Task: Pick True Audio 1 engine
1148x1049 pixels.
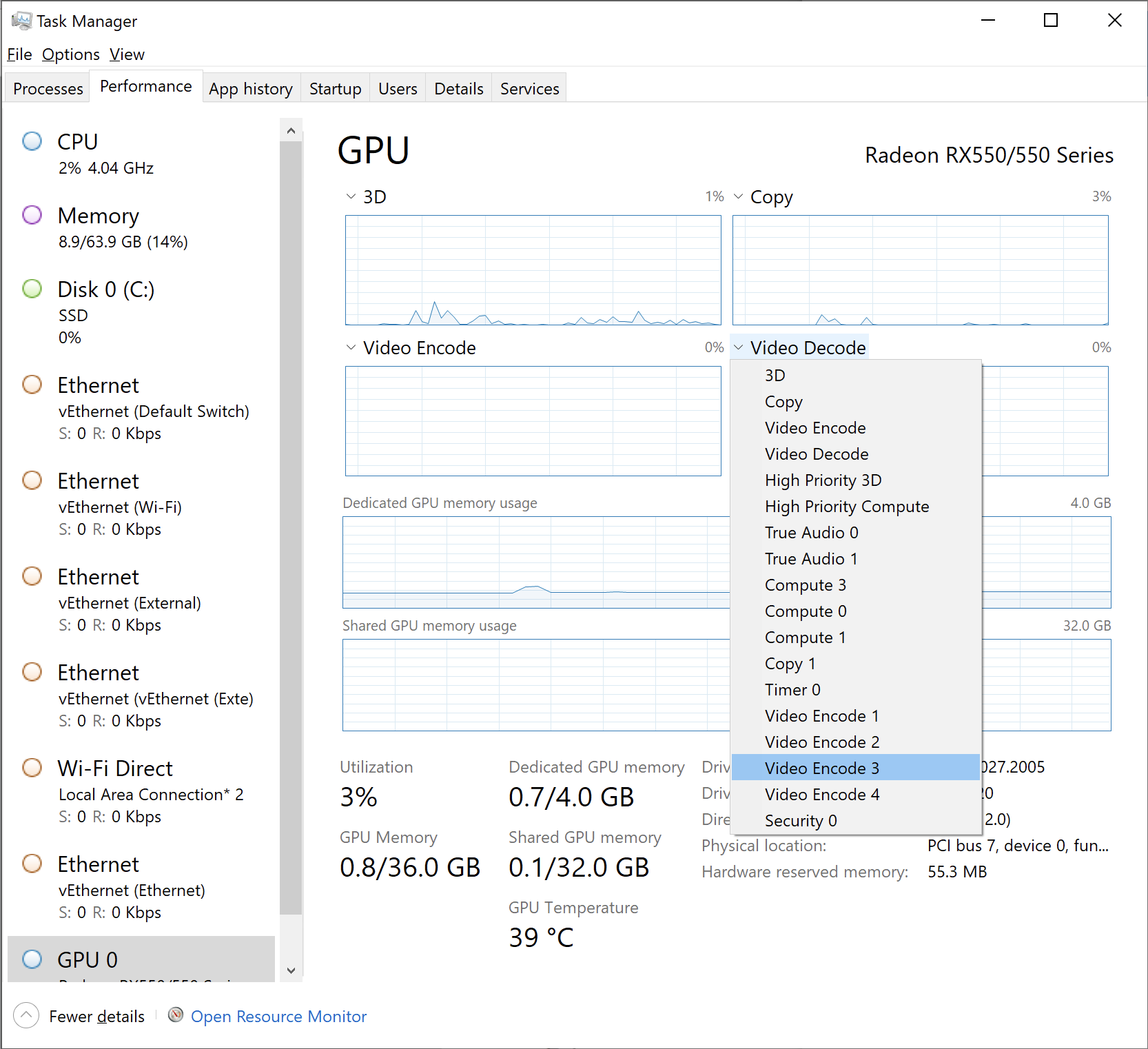Action: (856, 559)
